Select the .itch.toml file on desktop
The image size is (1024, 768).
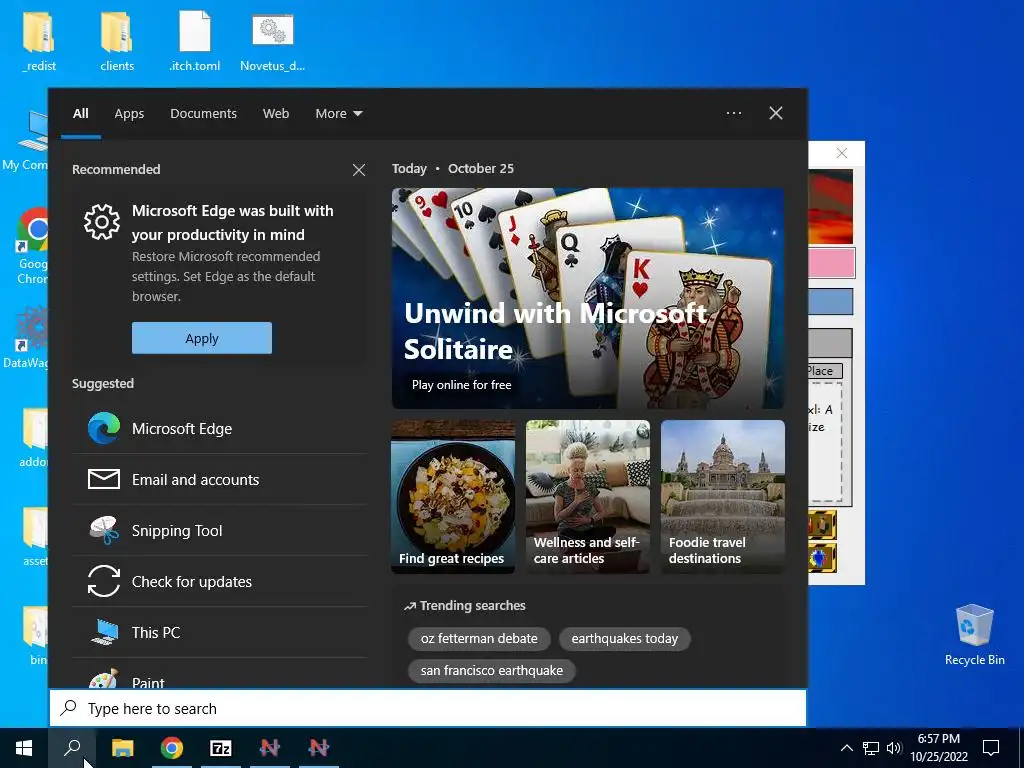point(195,40)
